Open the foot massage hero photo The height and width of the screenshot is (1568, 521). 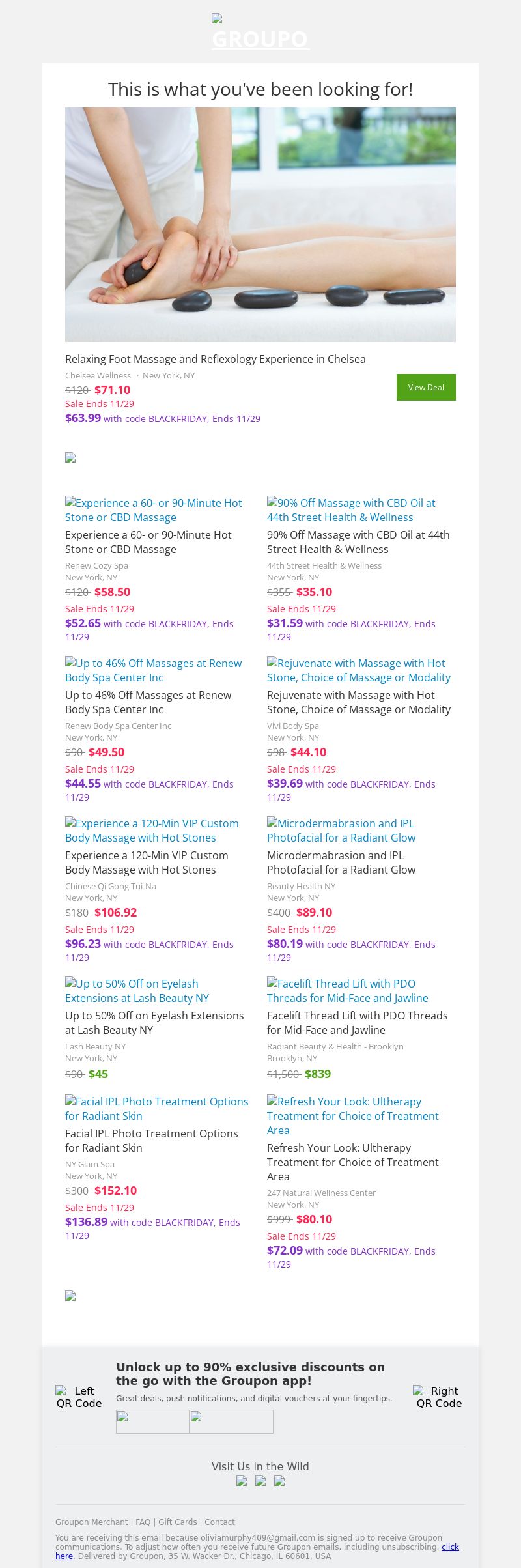point(260,224)
